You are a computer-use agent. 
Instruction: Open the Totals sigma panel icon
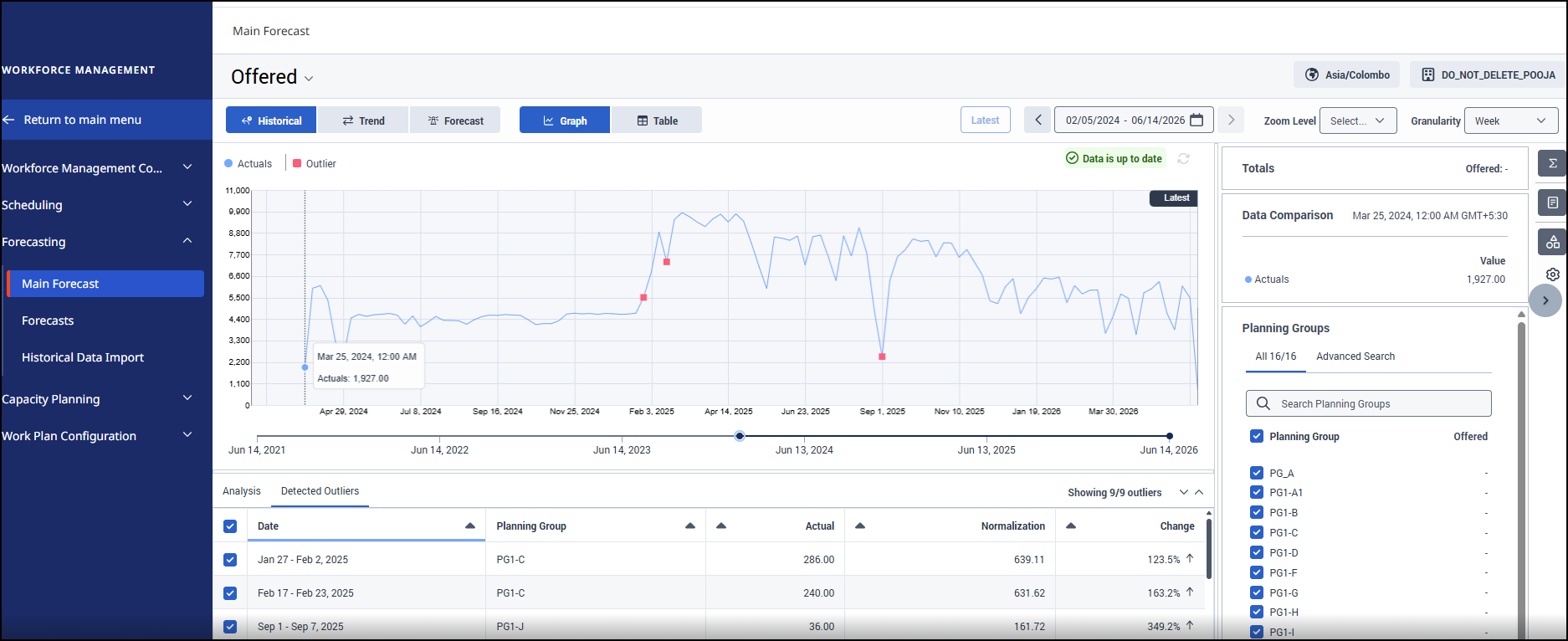1552,163
